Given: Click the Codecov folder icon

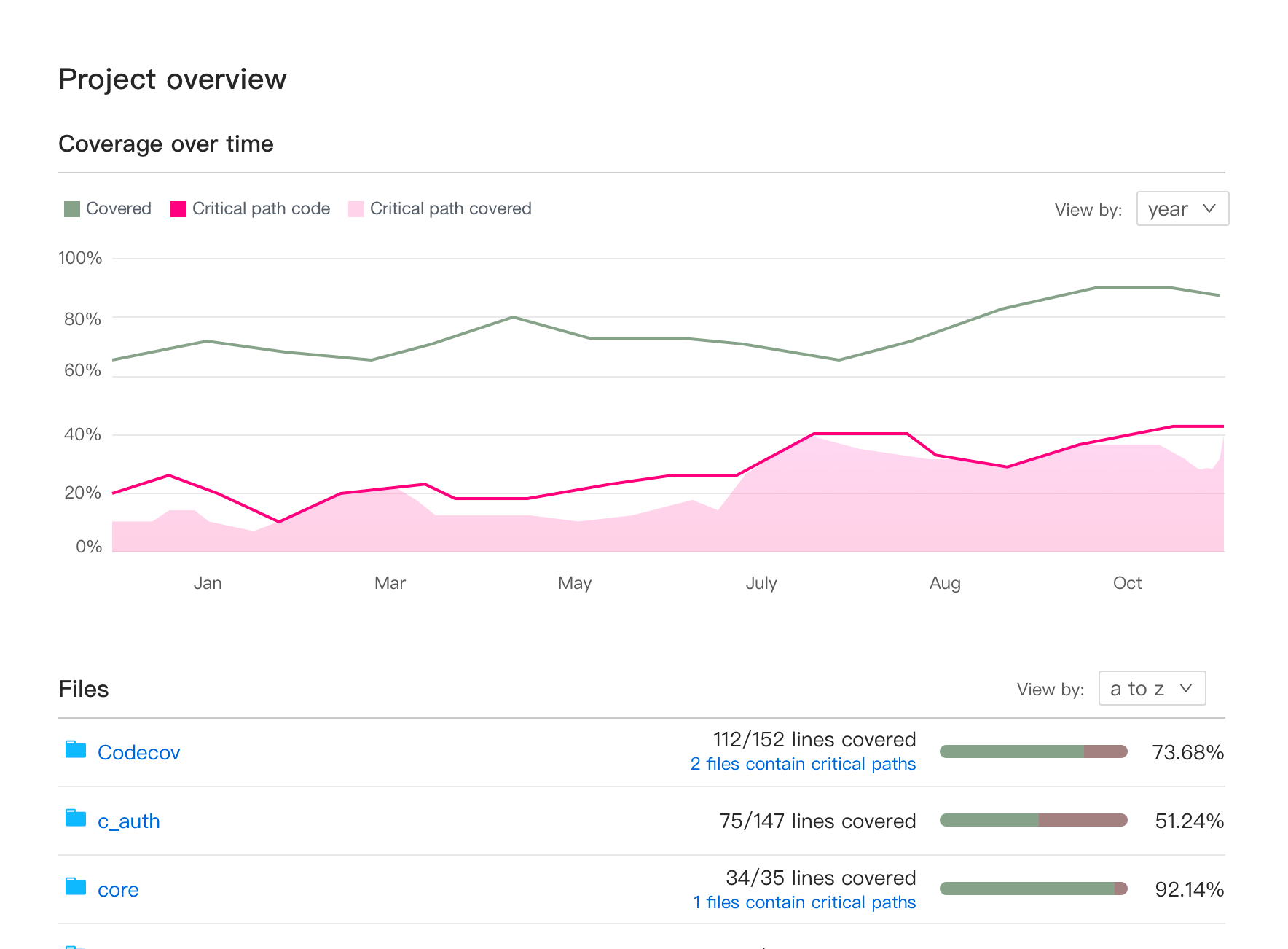Looking at the screenshot, I should (76, 749).
